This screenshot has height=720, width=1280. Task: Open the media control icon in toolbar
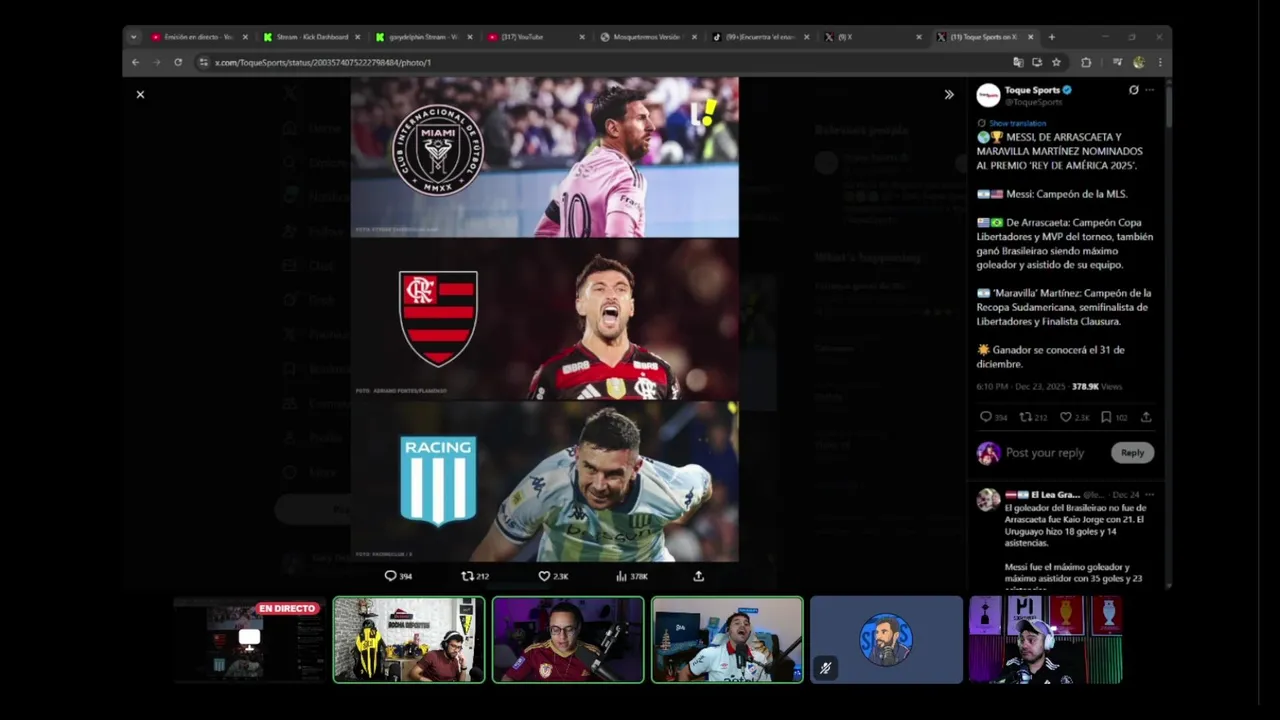click(x=1117, y=62)
